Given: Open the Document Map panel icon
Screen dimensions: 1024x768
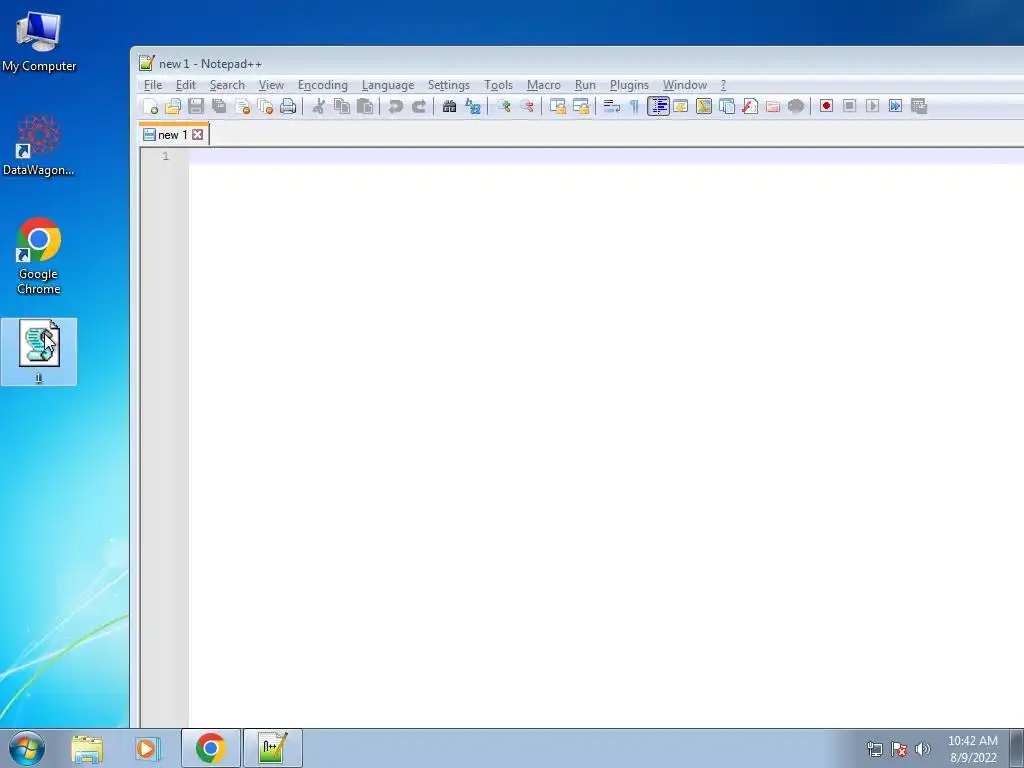Looking at the screenshot, I should (x=703, y=106).
